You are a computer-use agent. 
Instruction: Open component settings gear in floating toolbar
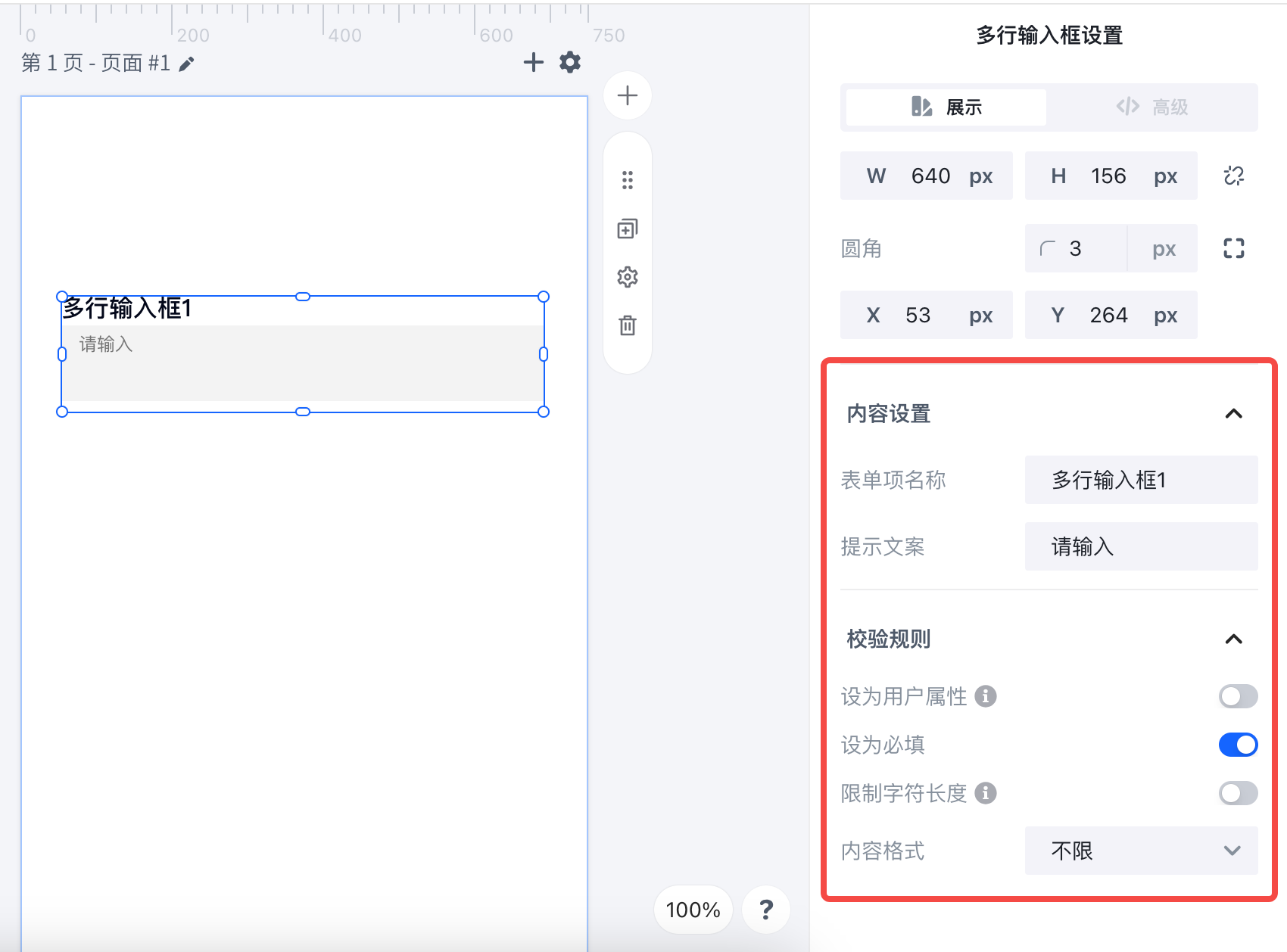click(x=628, y=277)
